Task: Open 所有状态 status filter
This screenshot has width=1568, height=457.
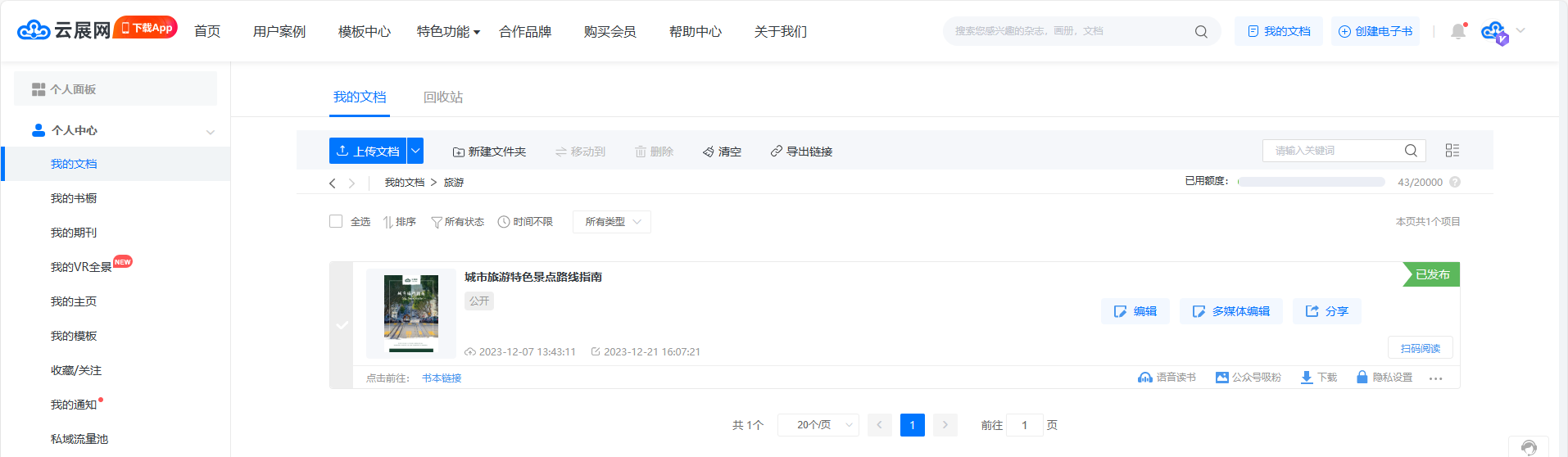Action: [x=458, y=222]
